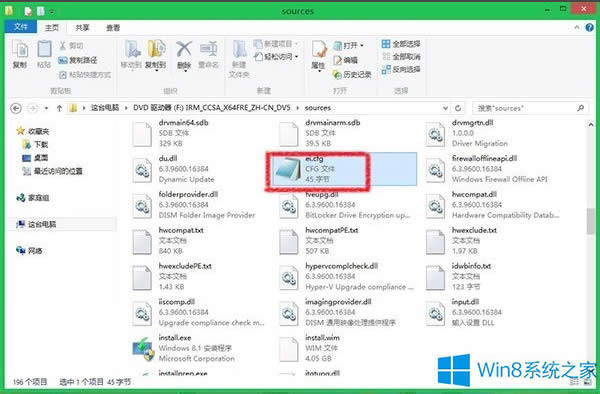This screenshot has height=394, width=600.
Task: Click Copy path (复制路径) command
Action: click(78, 60)
